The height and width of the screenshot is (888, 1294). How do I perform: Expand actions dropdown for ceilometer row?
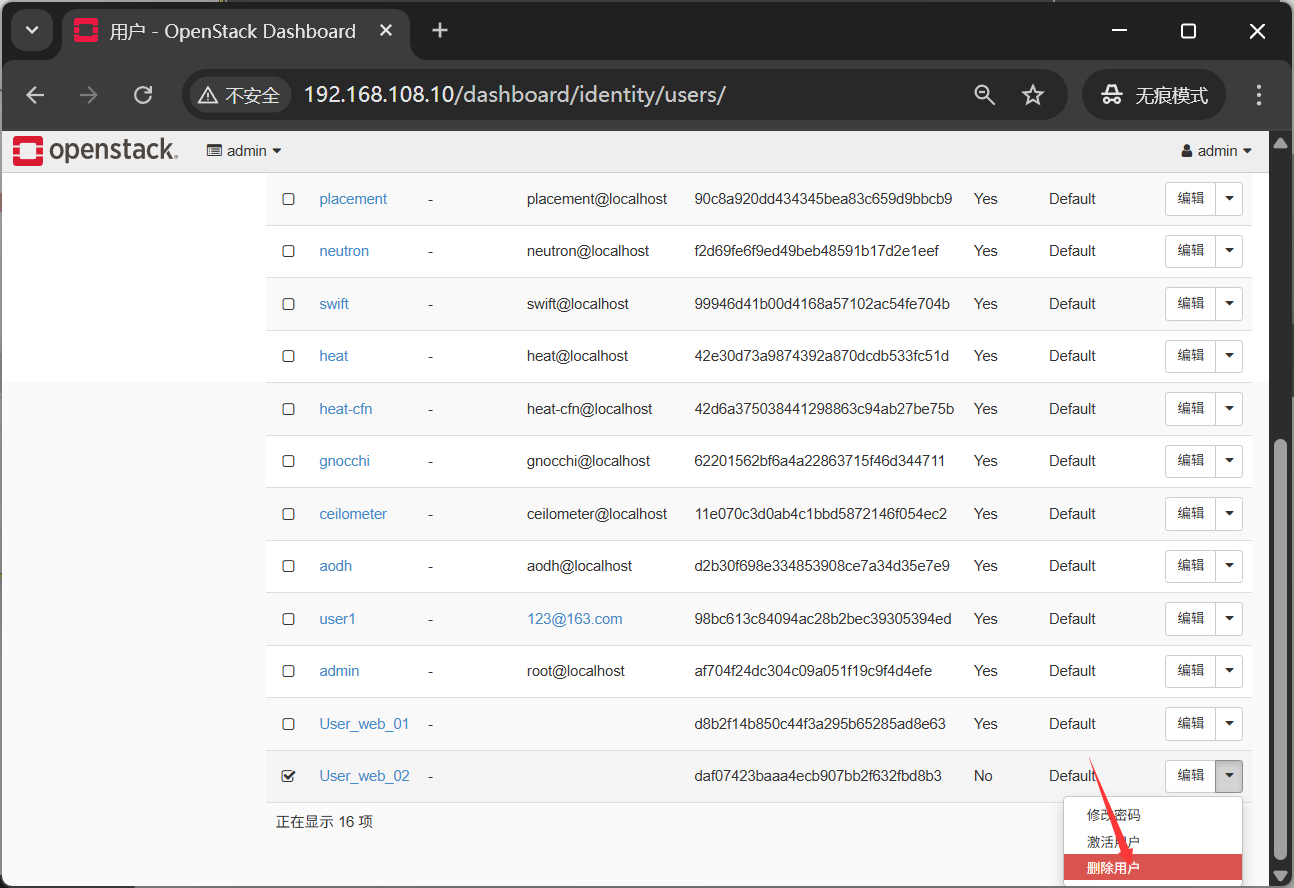1229,514
